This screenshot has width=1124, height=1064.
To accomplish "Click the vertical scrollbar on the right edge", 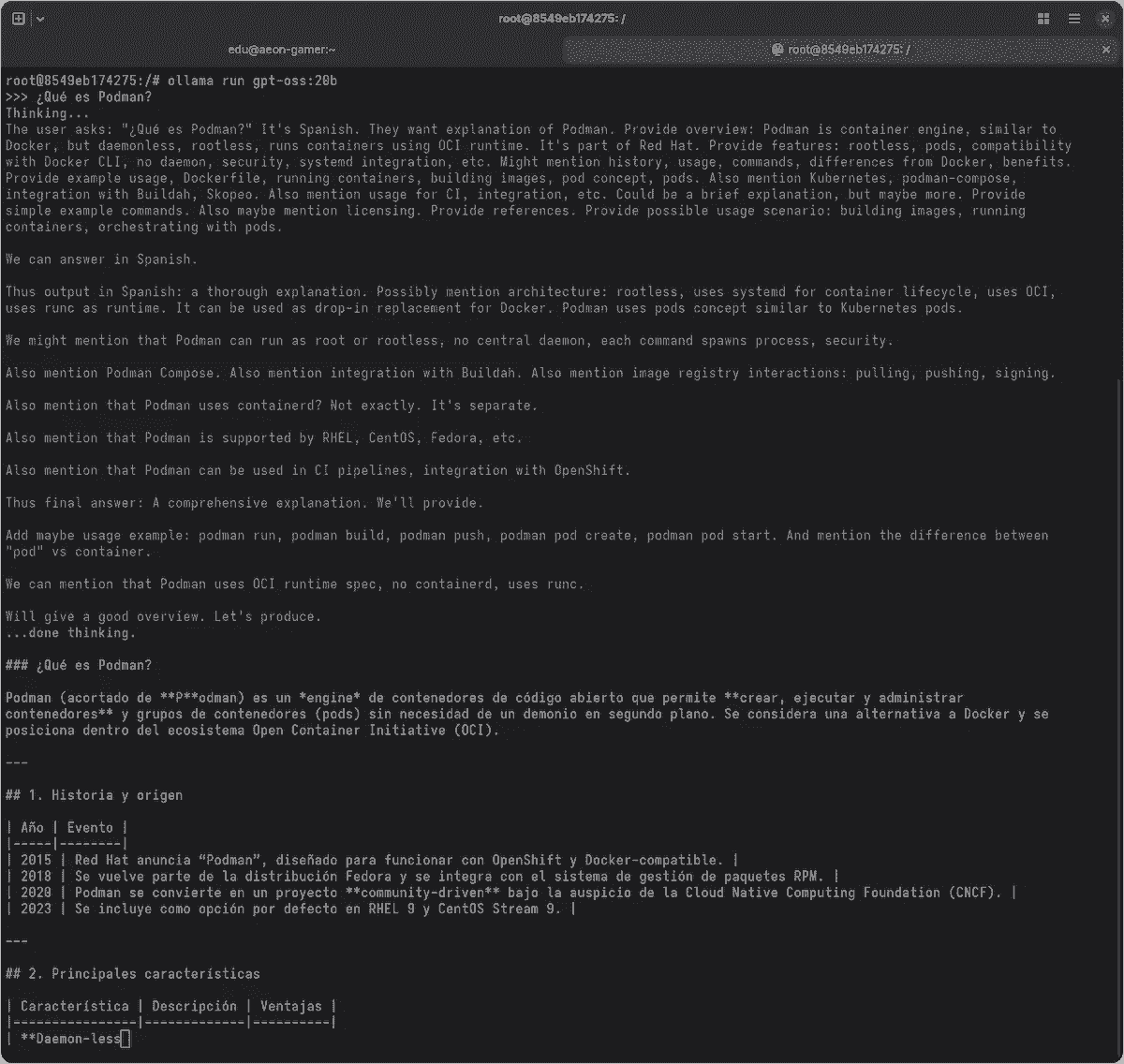I will pyautogui.click(x=1119, y=656).
